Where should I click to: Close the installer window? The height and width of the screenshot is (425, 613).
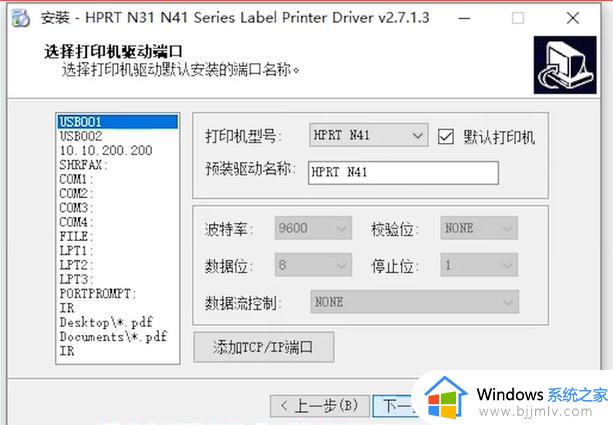pyautogui.click(x=573, y=18)
